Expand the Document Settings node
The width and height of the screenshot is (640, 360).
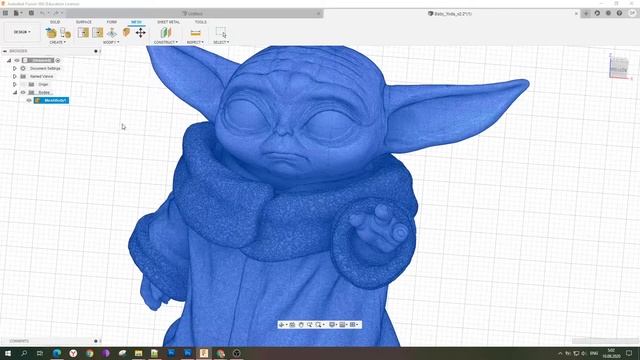[15, 69]
